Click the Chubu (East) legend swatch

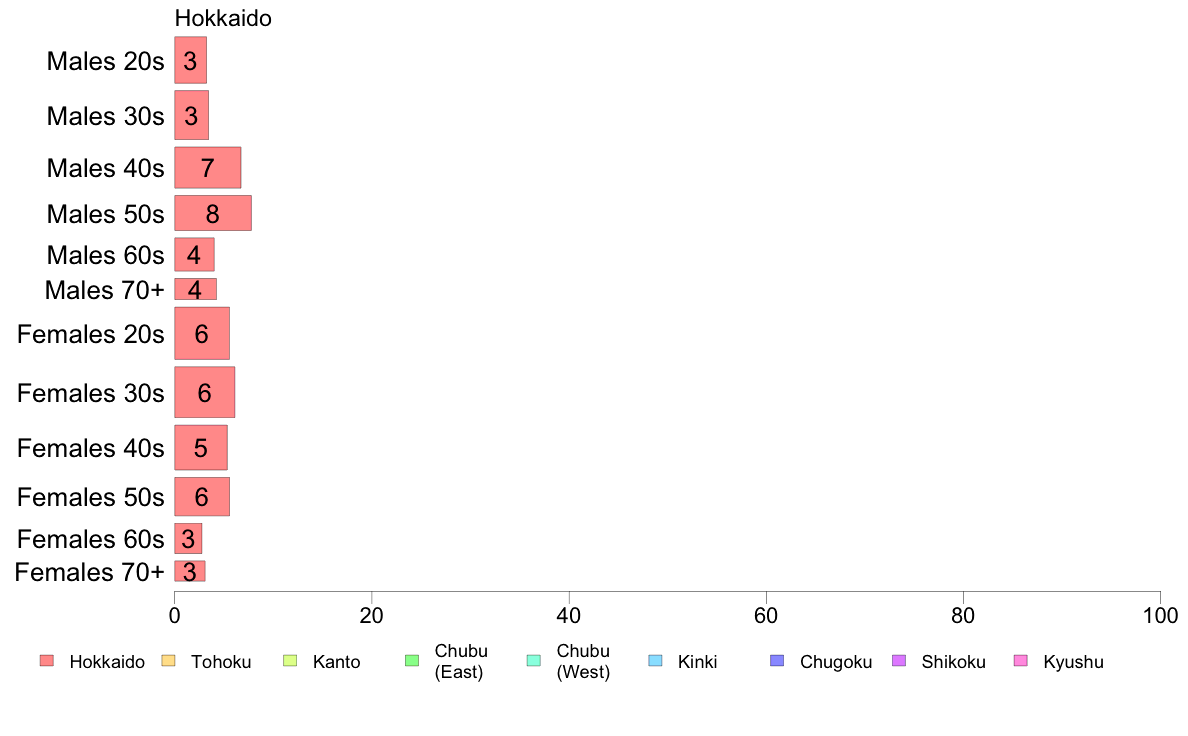[412, 661]
